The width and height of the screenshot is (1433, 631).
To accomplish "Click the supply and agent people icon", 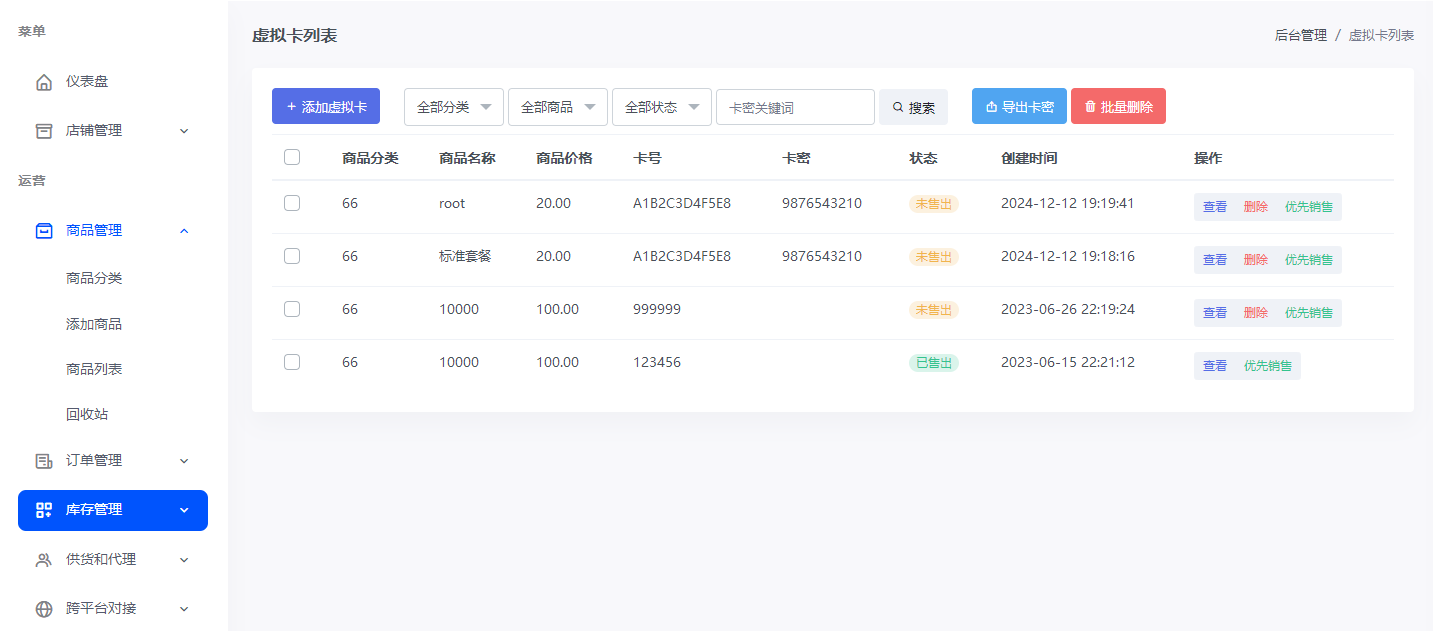I will click(43, 560).
